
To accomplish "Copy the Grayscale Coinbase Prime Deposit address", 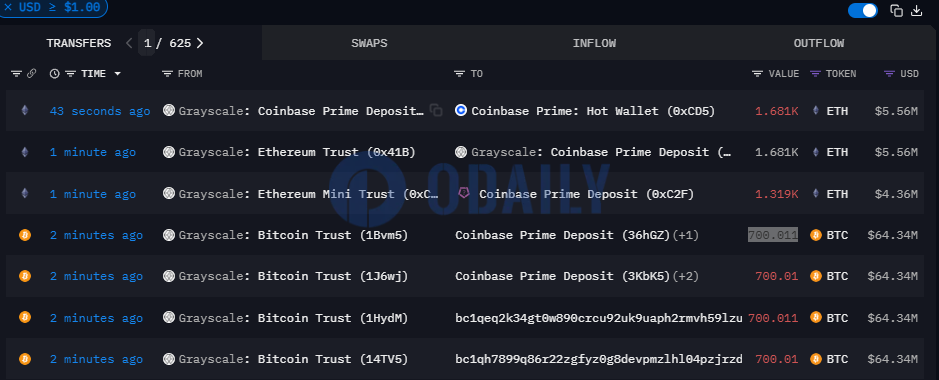I will (x=436, y=111).
